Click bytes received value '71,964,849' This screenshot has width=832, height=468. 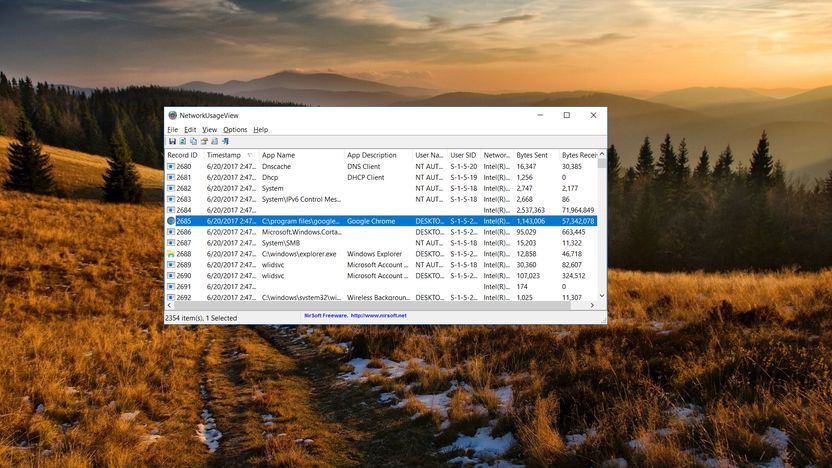point(578,210)
